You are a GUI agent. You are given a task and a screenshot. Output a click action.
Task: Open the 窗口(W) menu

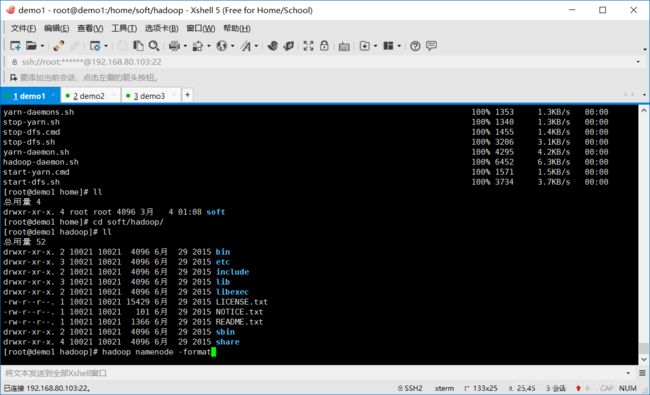click(x=200, y=28)
